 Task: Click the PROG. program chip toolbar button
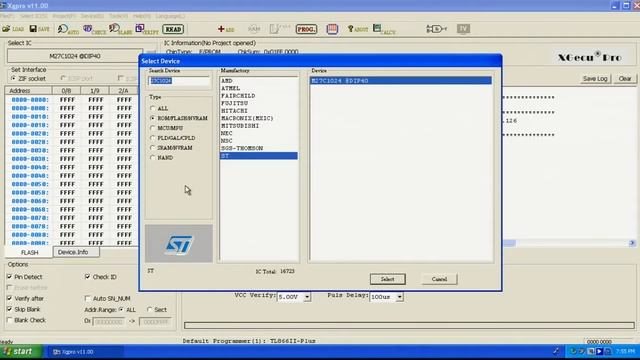click(x=306, y=29)
